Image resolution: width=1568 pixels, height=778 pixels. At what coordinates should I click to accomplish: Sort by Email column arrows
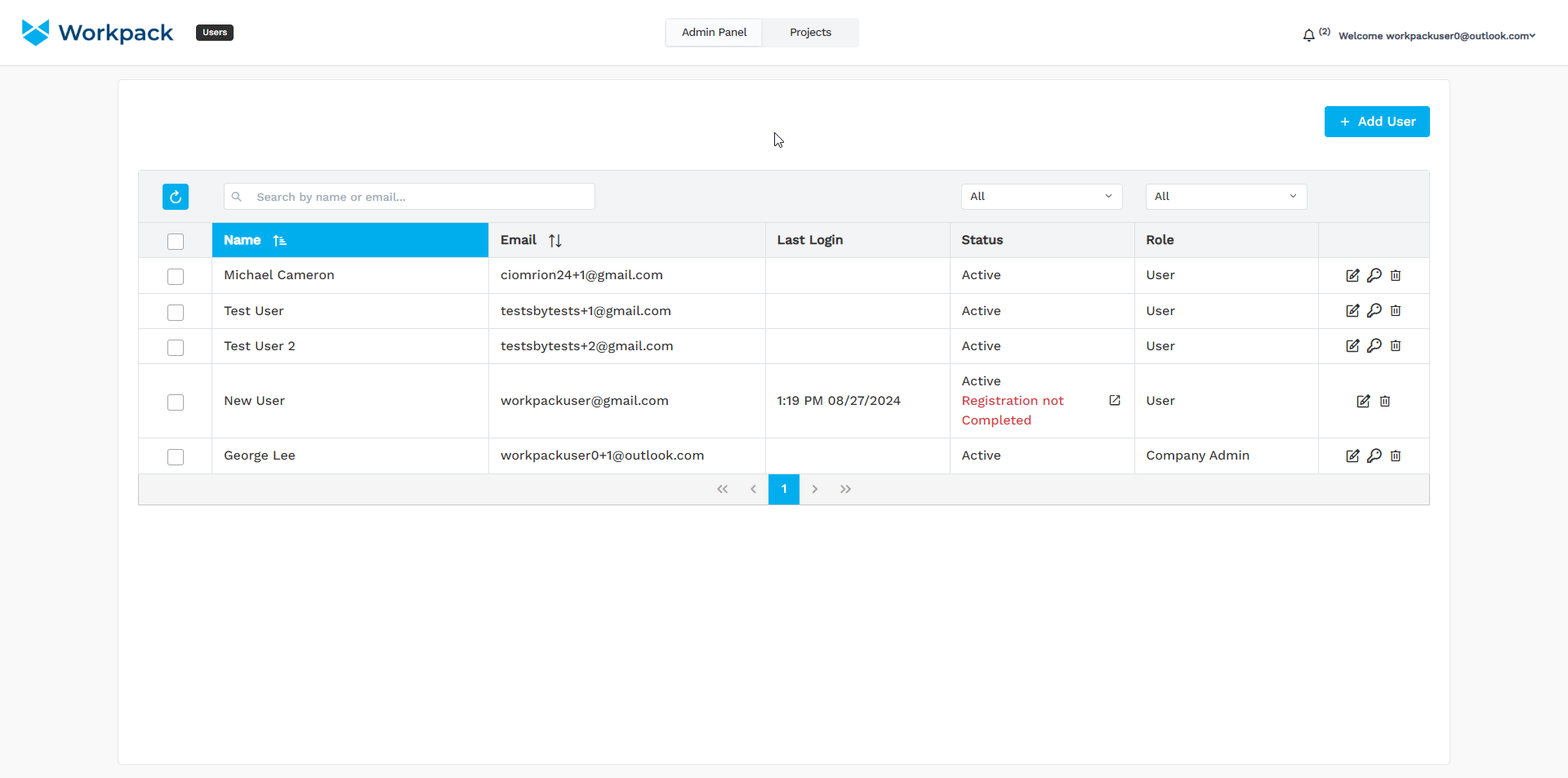(555, 240)
